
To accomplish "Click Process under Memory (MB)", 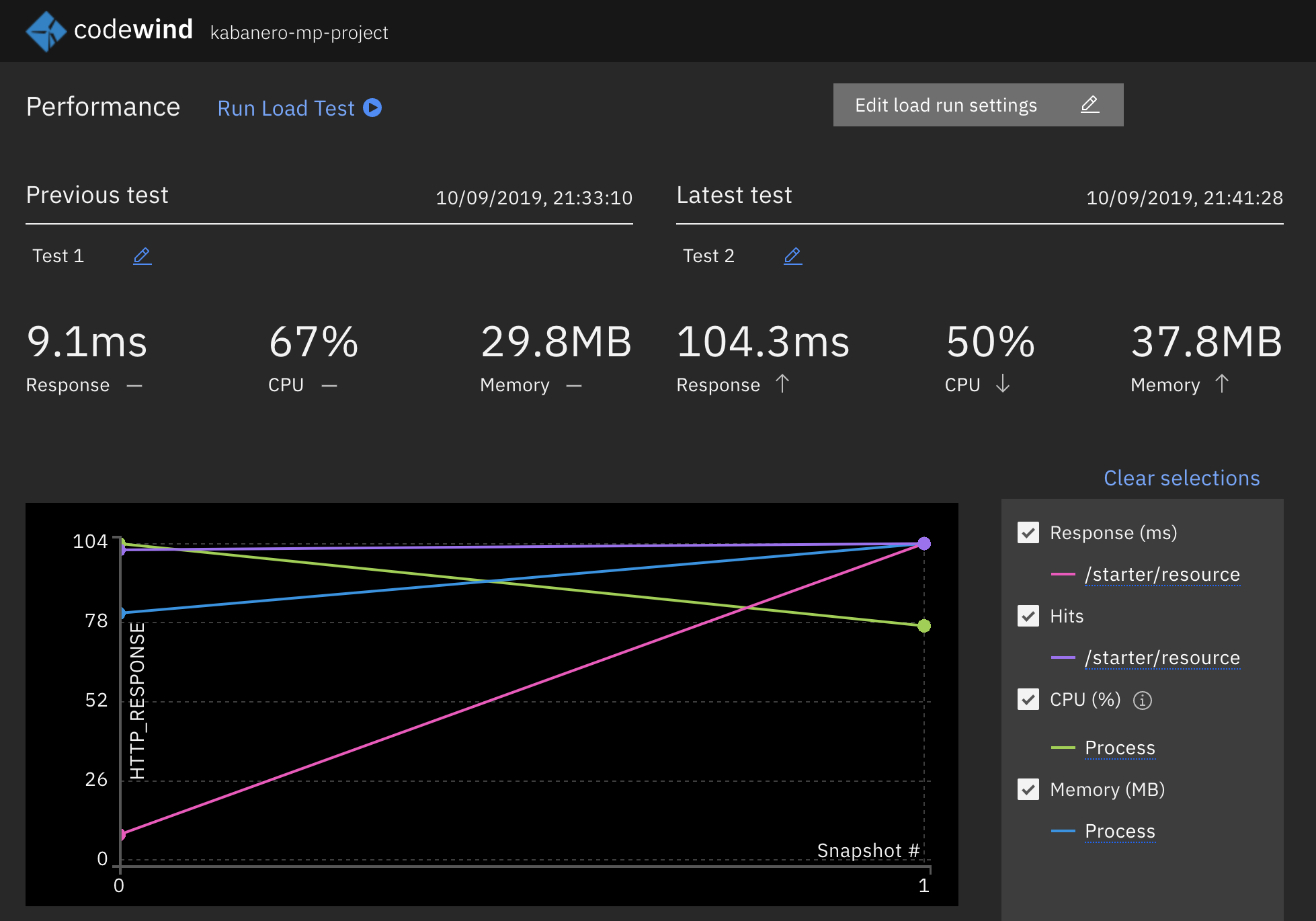I will click(1119, 831).
